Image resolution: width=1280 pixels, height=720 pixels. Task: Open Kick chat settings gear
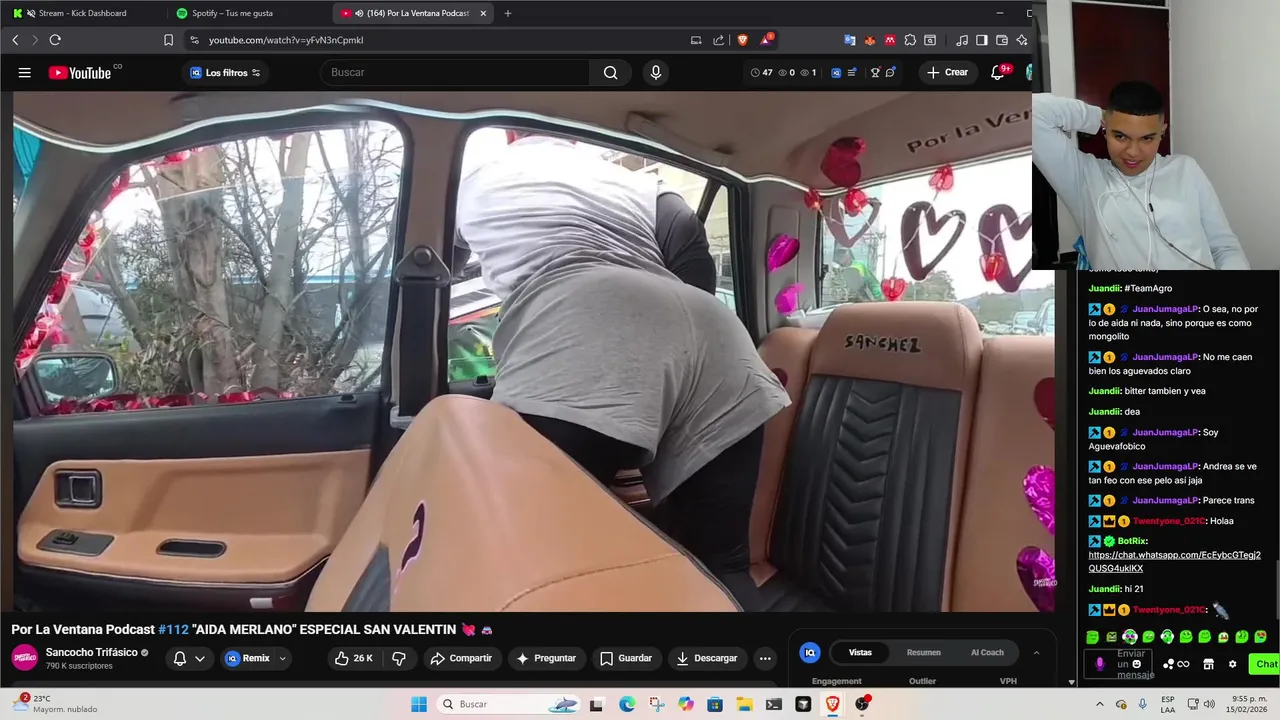click(1232, 664)
